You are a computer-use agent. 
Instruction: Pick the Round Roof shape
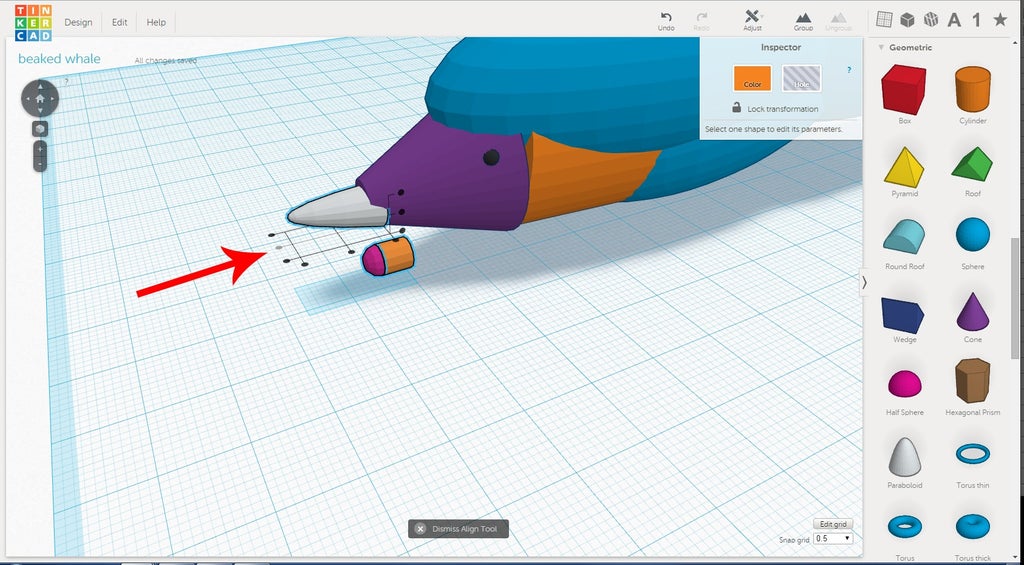(x=904, y=237)
